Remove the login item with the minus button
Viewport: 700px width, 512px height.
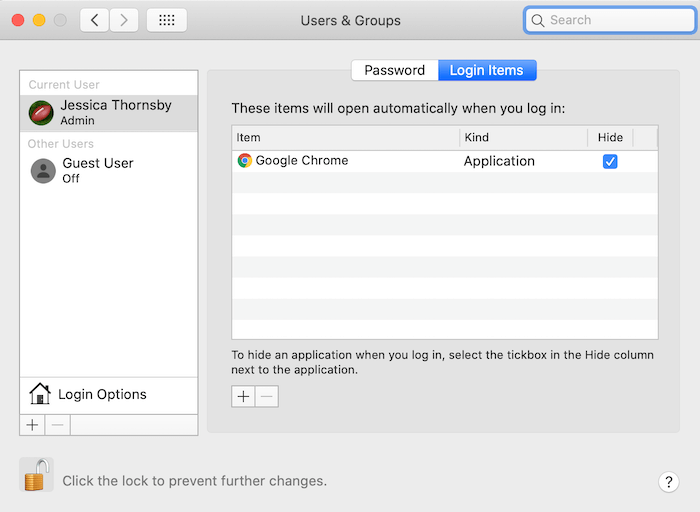pos(267,396)
